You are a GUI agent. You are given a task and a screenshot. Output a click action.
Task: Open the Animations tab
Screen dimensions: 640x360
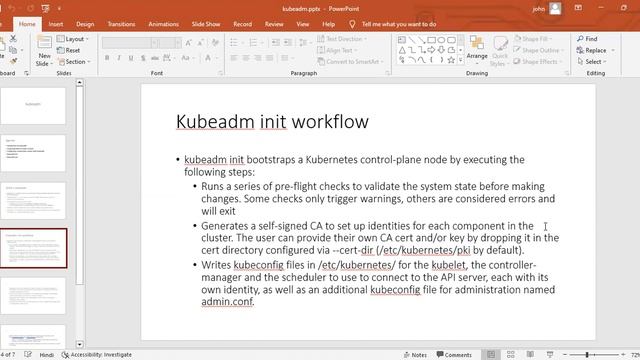[163, 24]
